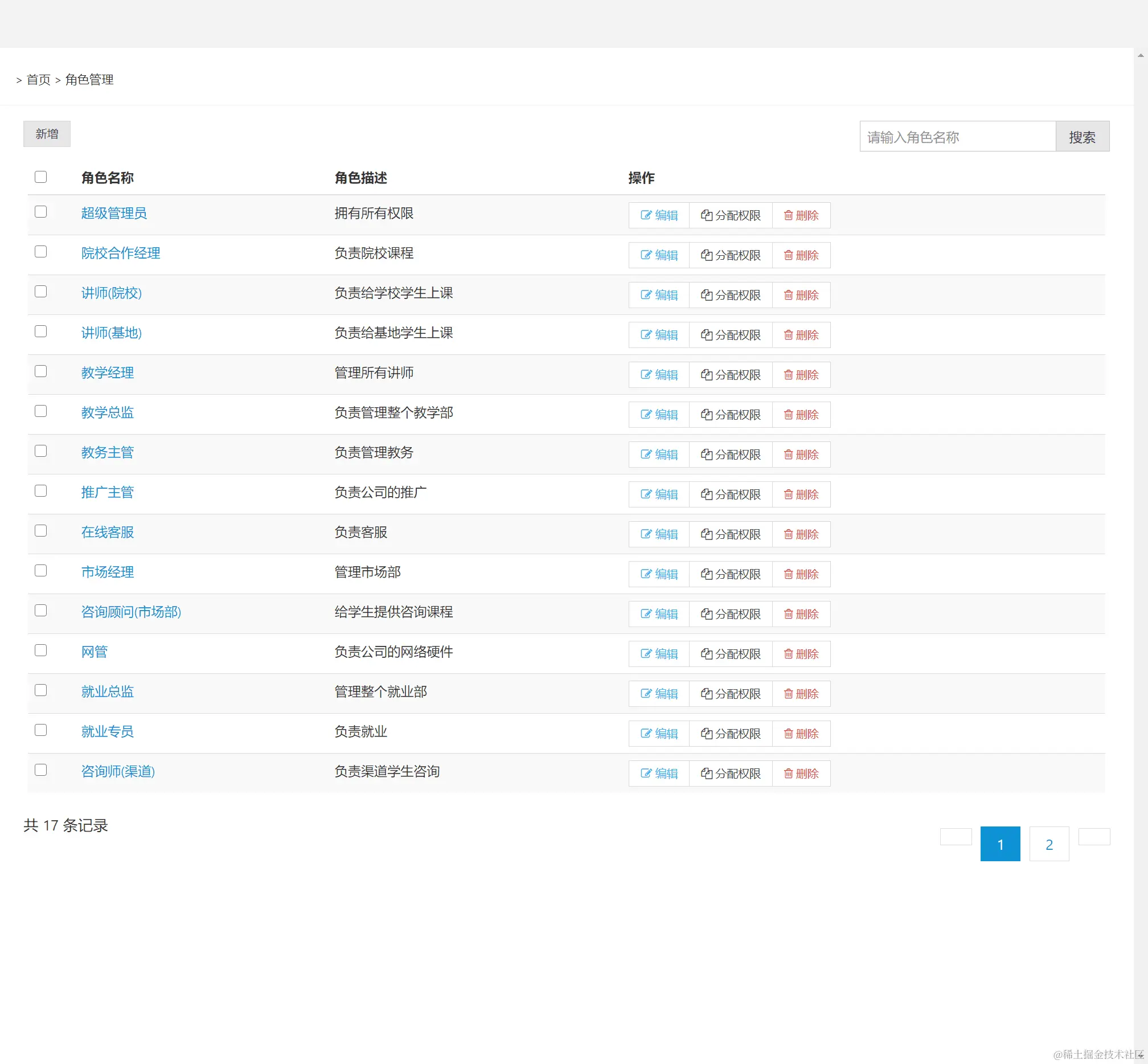Viewport: 1148px width, 1064px height.
Task: Click trash delete icon for 教务主管
Action: tap(788, 455)
